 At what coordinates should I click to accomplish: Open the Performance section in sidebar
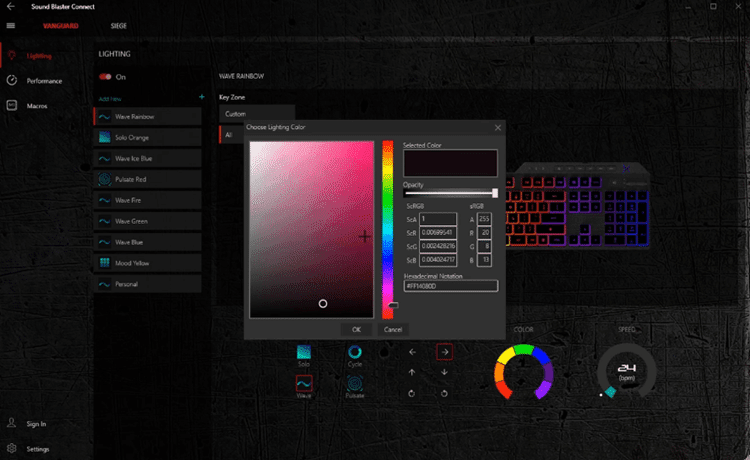[x=44, y=81]
